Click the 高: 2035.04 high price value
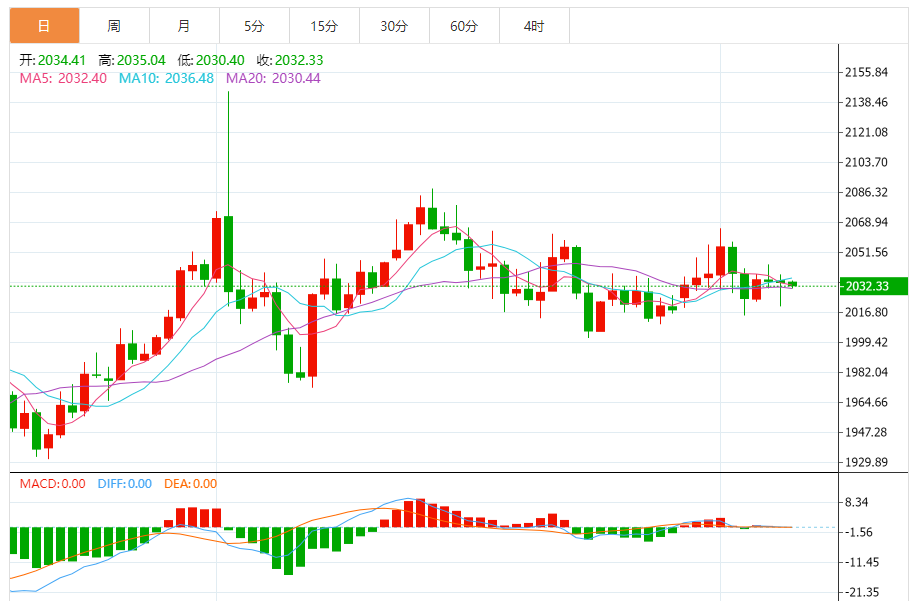 click(x=132, y=60)
